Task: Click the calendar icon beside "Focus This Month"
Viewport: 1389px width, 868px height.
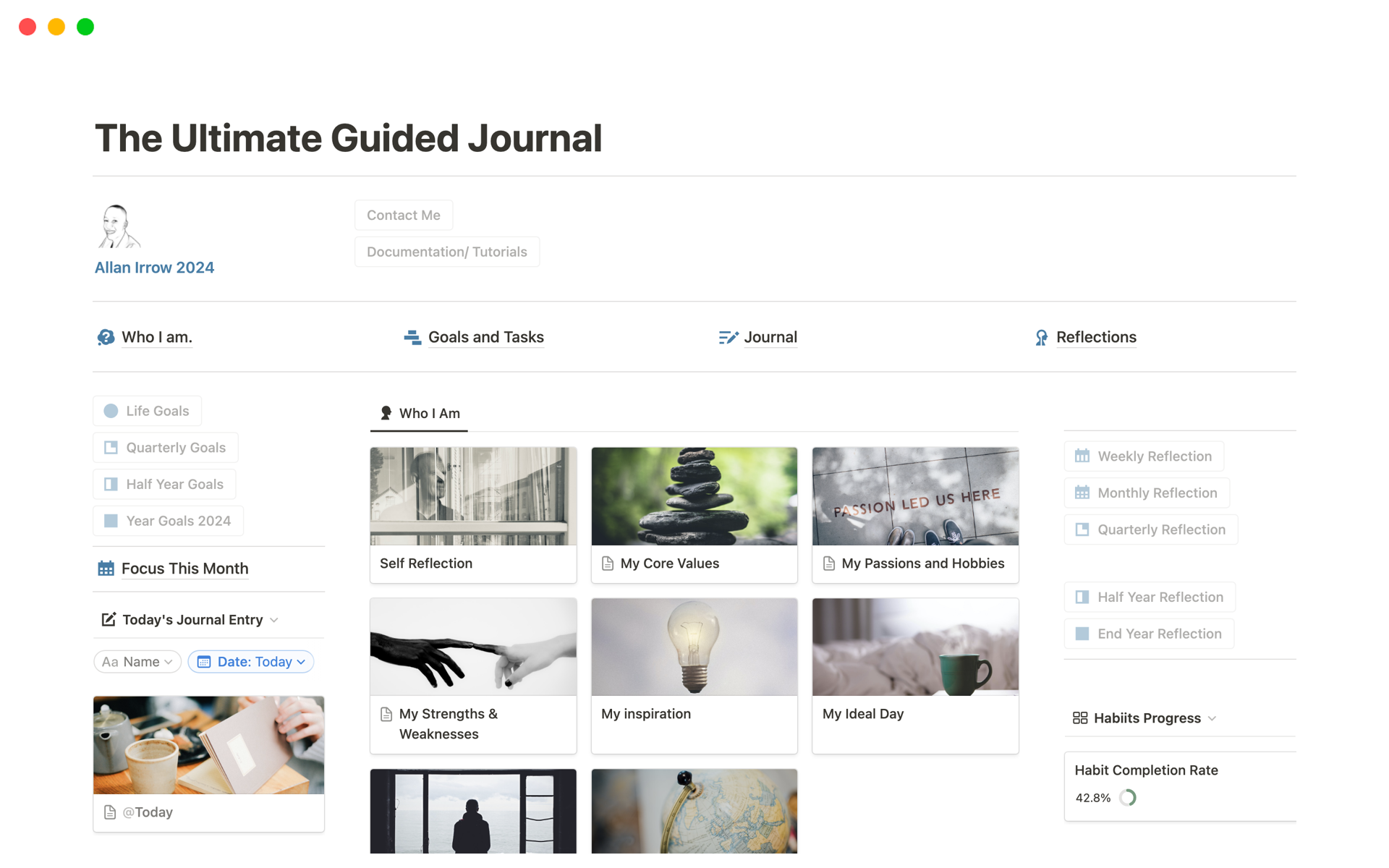Action: click(x=105, y=569)
